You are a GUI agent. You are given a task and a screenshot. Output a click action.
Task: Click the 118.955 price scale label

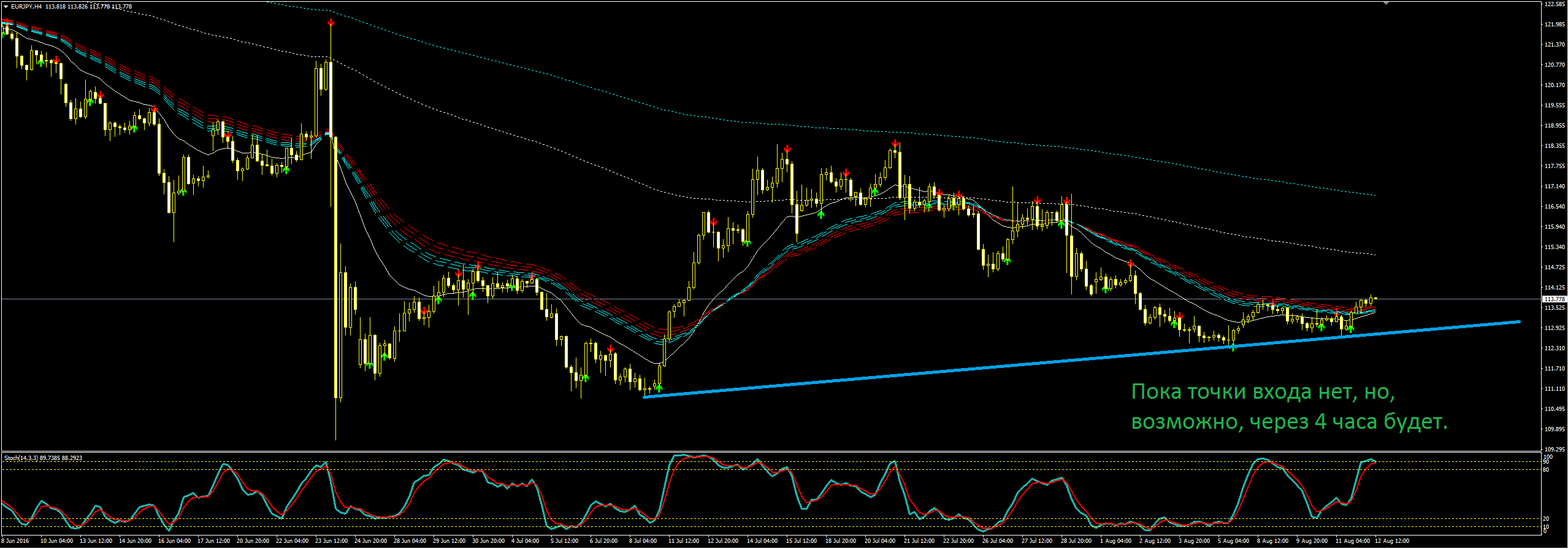pos(1555,126)
